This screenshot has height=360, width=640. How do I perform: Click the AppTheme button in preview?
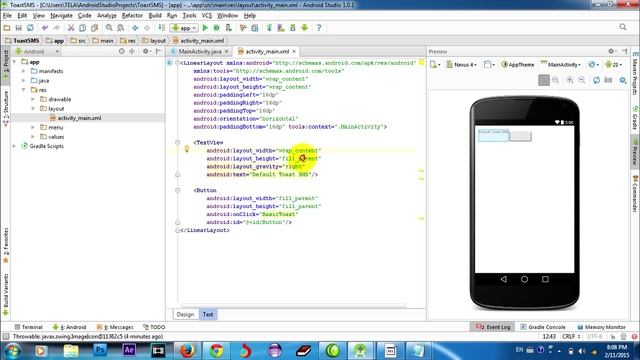[518, 64]
